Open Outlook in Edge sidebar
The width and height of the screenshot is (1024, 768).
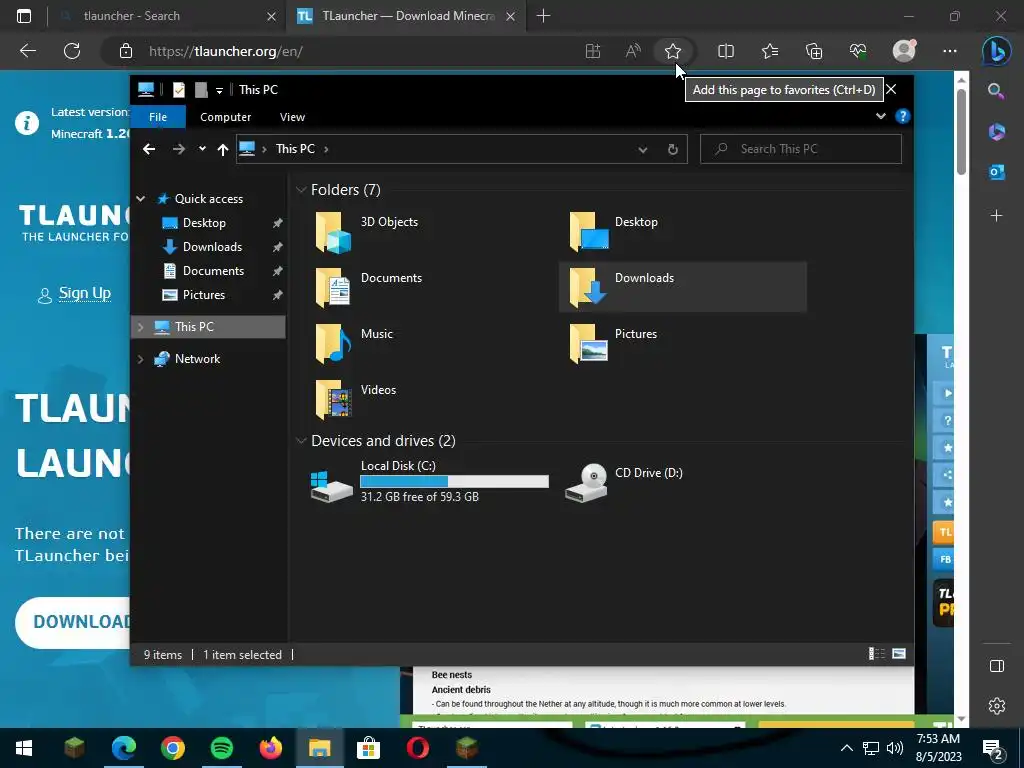pos(997,172)
